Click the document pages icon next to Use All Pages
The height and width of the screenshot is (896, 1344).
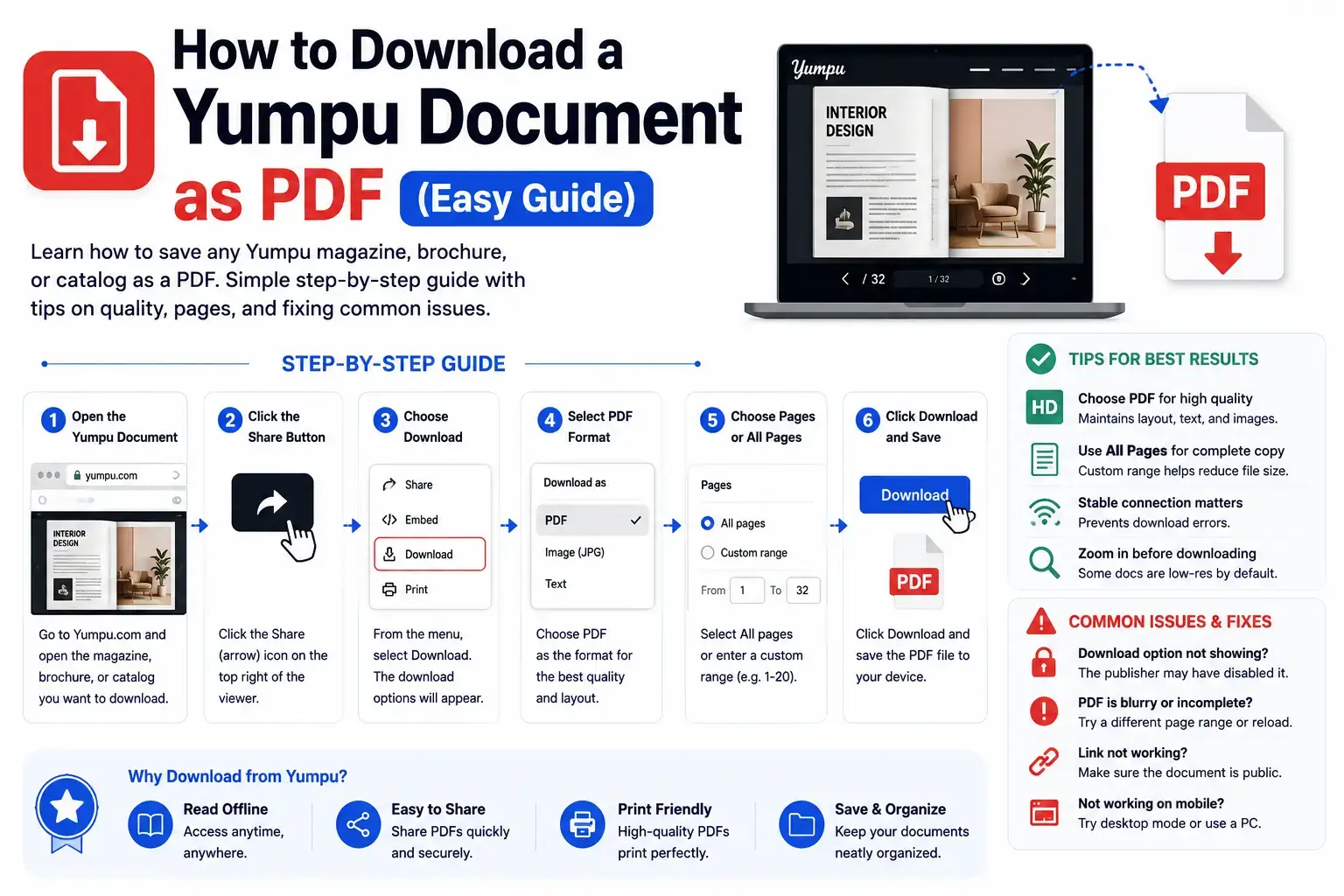(x=1044, y=459)
